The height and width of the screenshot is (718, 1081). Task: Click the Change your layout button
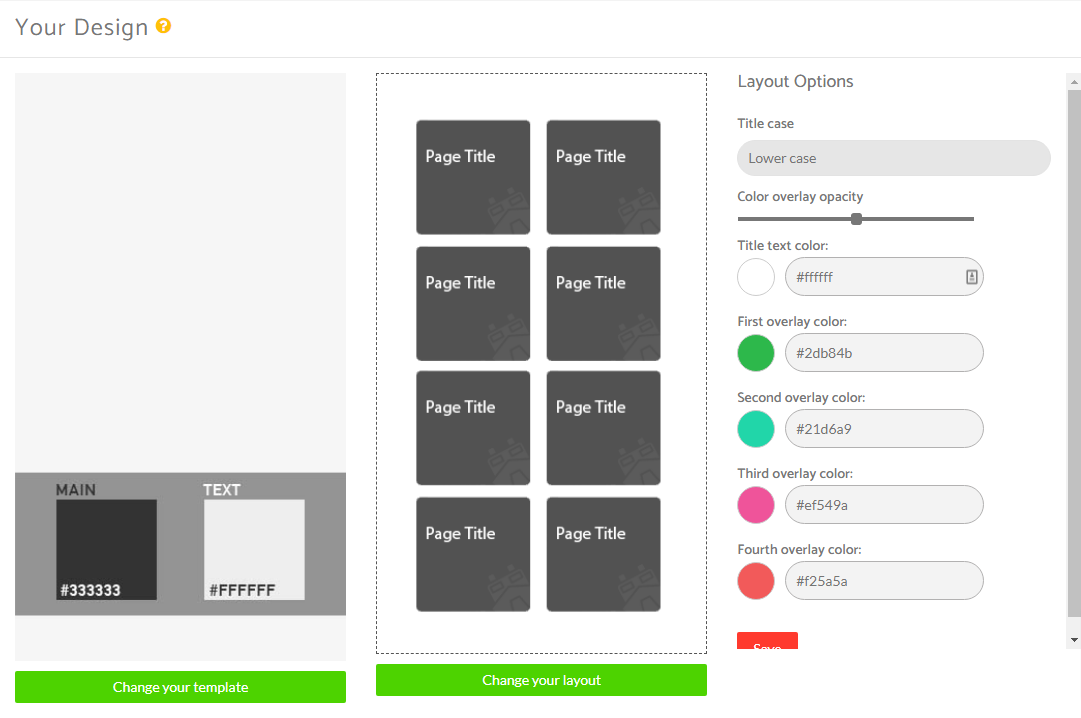click(541, 680)
